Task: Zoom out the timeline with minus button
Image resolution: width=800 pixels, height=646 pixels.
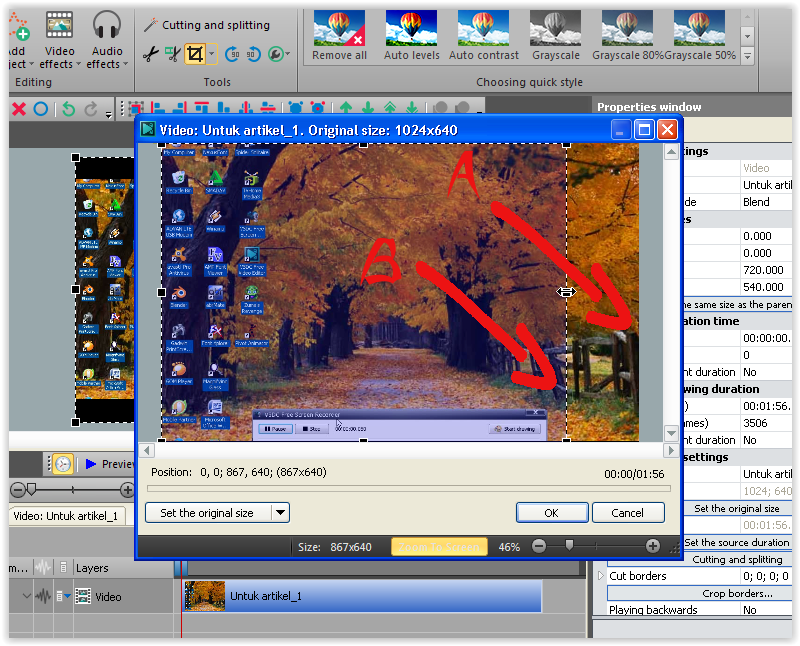Action: pyautogui.click(x=17, y=490)
